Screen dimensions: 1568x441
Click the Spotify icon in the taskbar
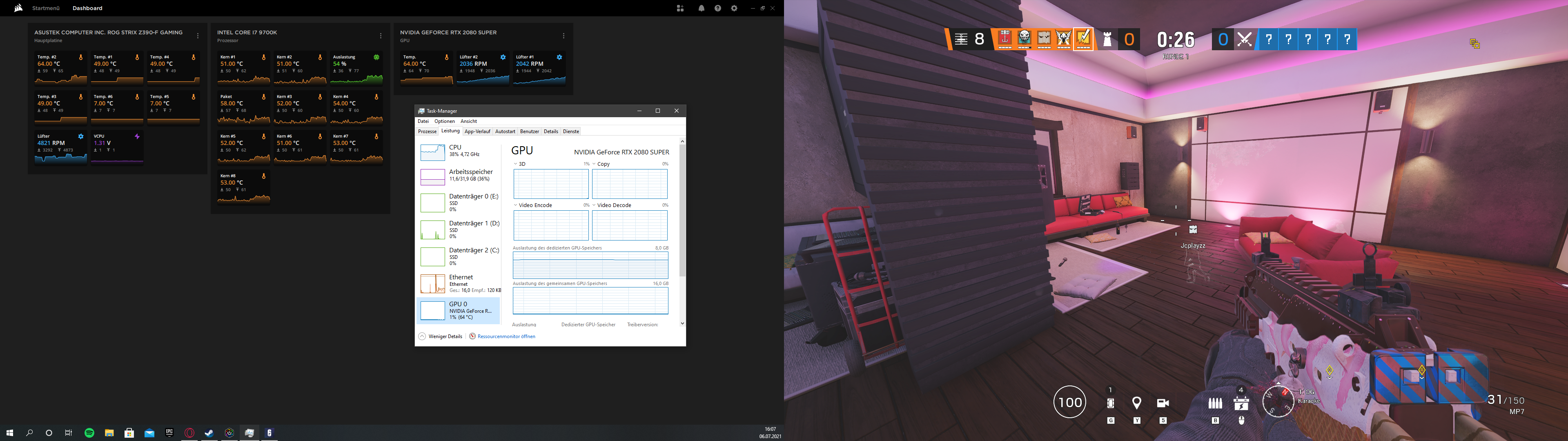(89, 433)
